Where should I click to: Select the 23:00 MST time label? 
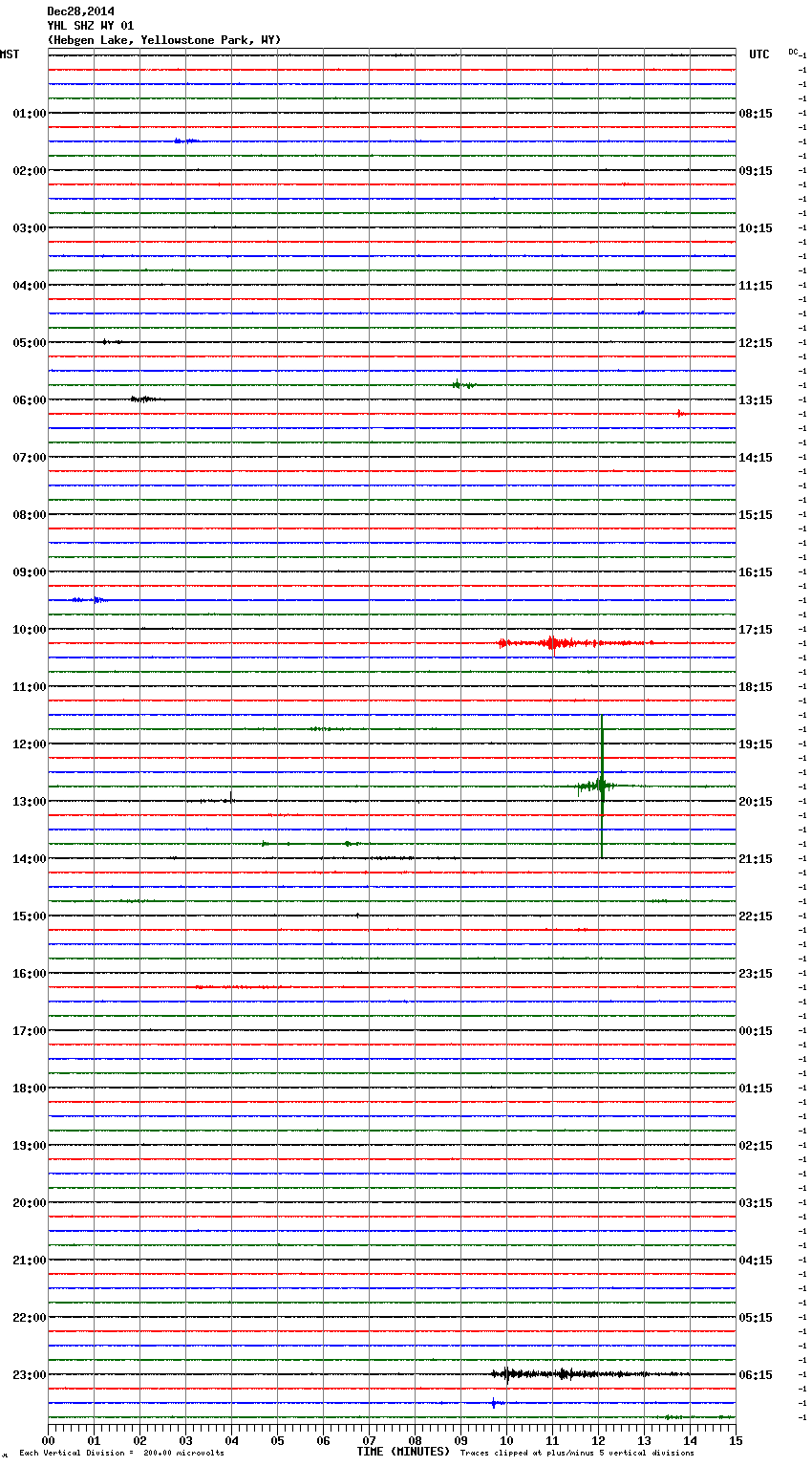tap(29, 1375)
